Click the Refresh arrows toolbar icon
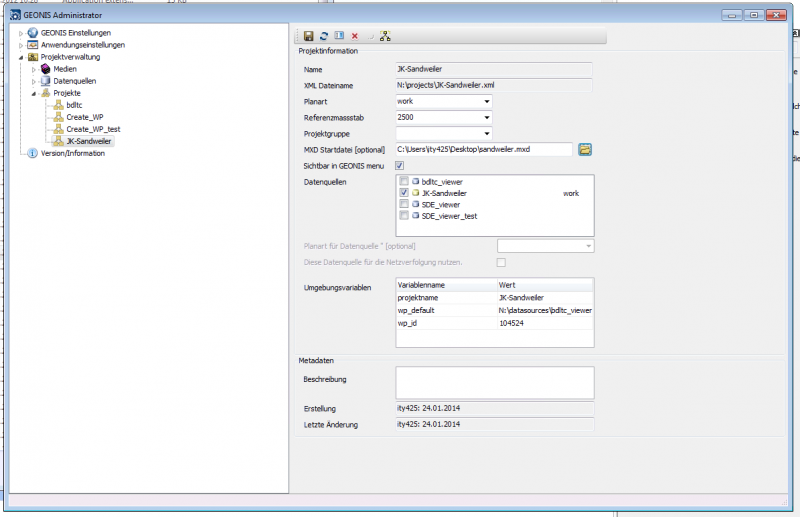This screenshot has height=517, width=800. [323, 36]
